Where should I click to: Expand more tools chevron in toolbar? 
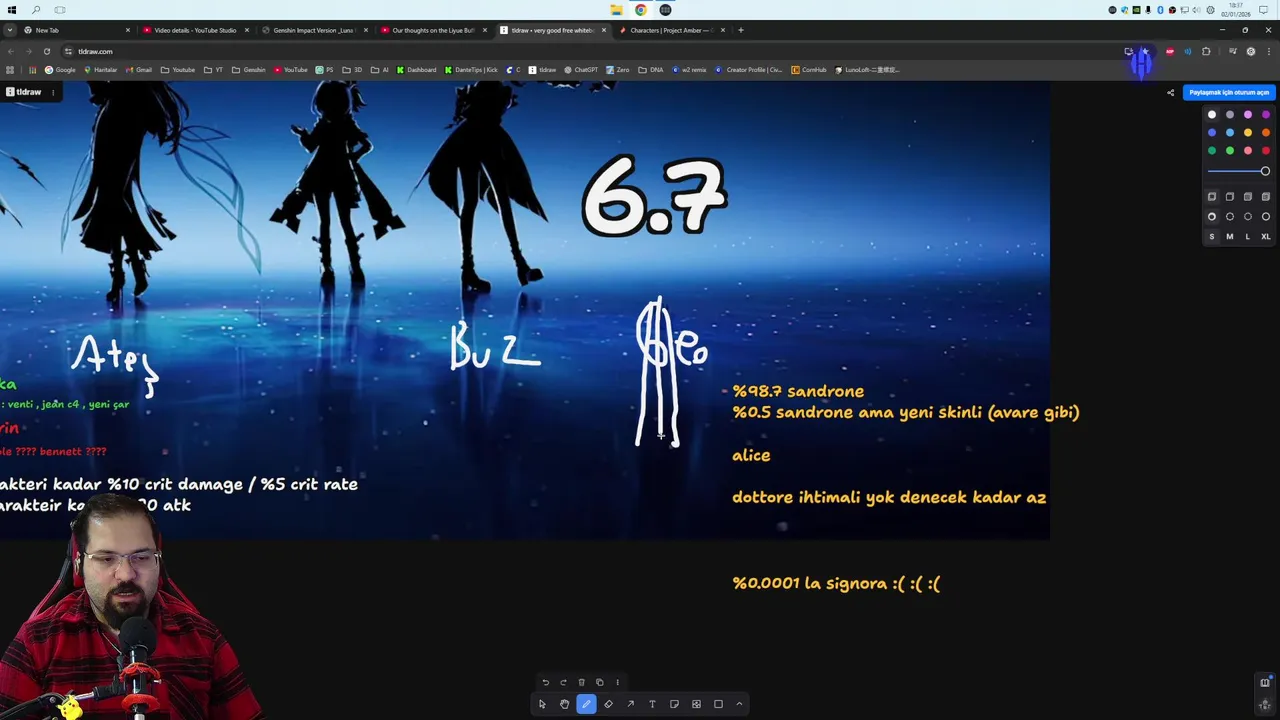[739, 704]
